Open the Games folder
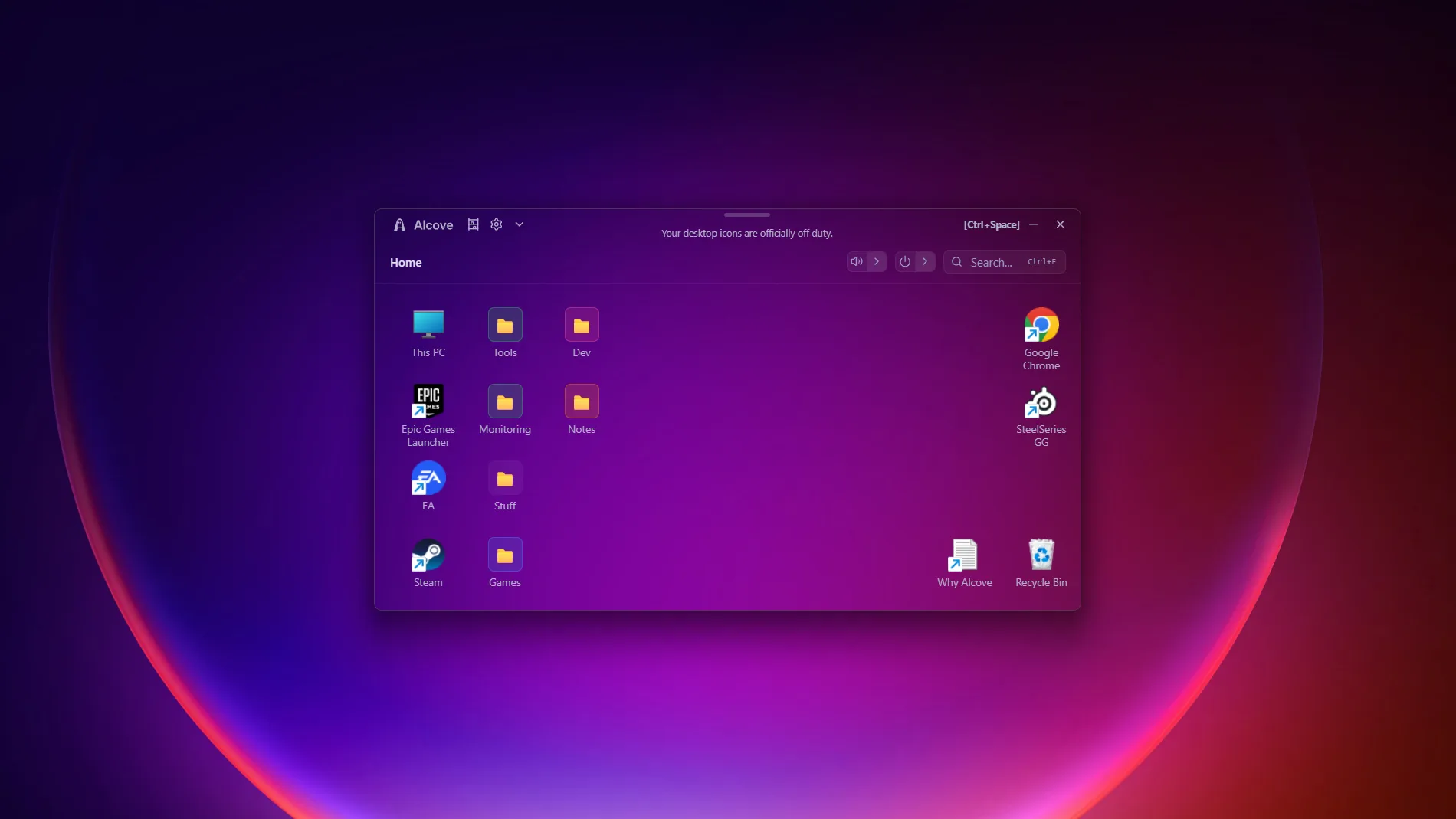The image size is (1456, 819). pos(505,562)
